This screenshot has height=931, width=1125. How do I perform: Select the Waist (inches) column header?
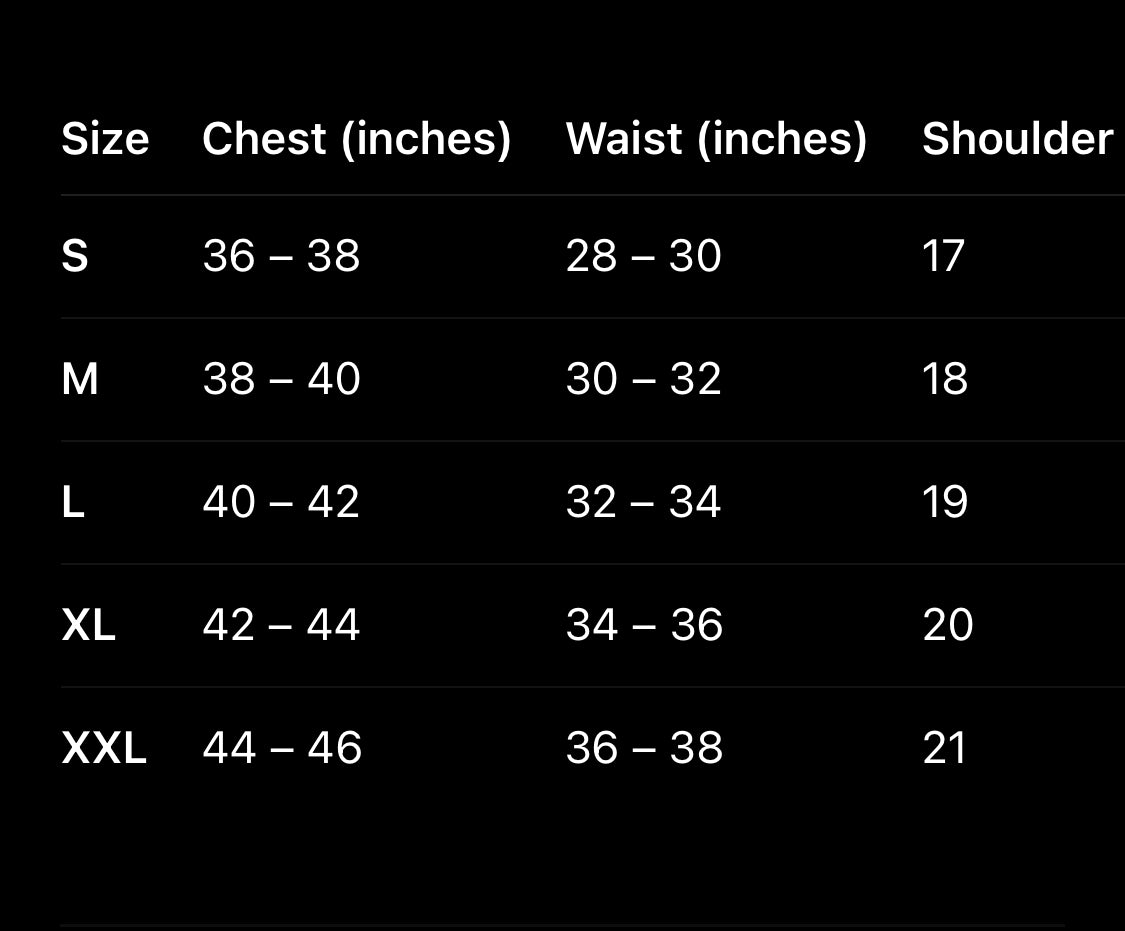(x=716, y=139)
